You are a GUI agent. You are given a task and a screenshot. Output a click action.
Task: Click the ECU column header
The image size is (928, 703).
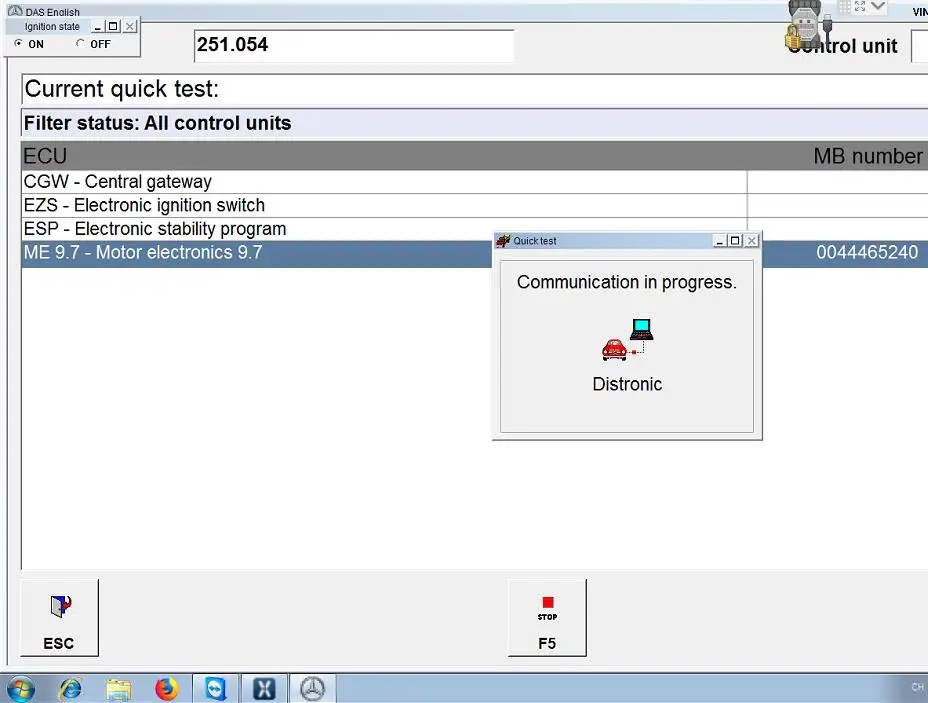45,156
